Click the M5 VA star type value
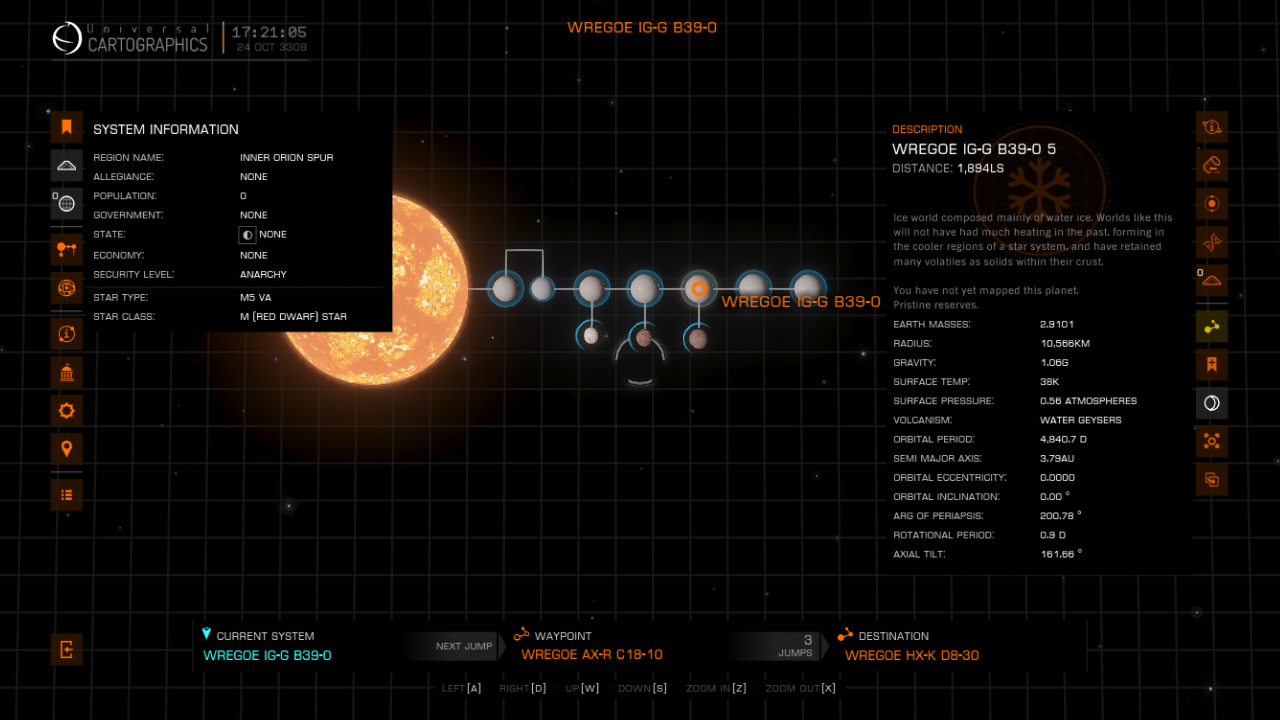This screenshot has width=1280, height=720. pos(255,297)
